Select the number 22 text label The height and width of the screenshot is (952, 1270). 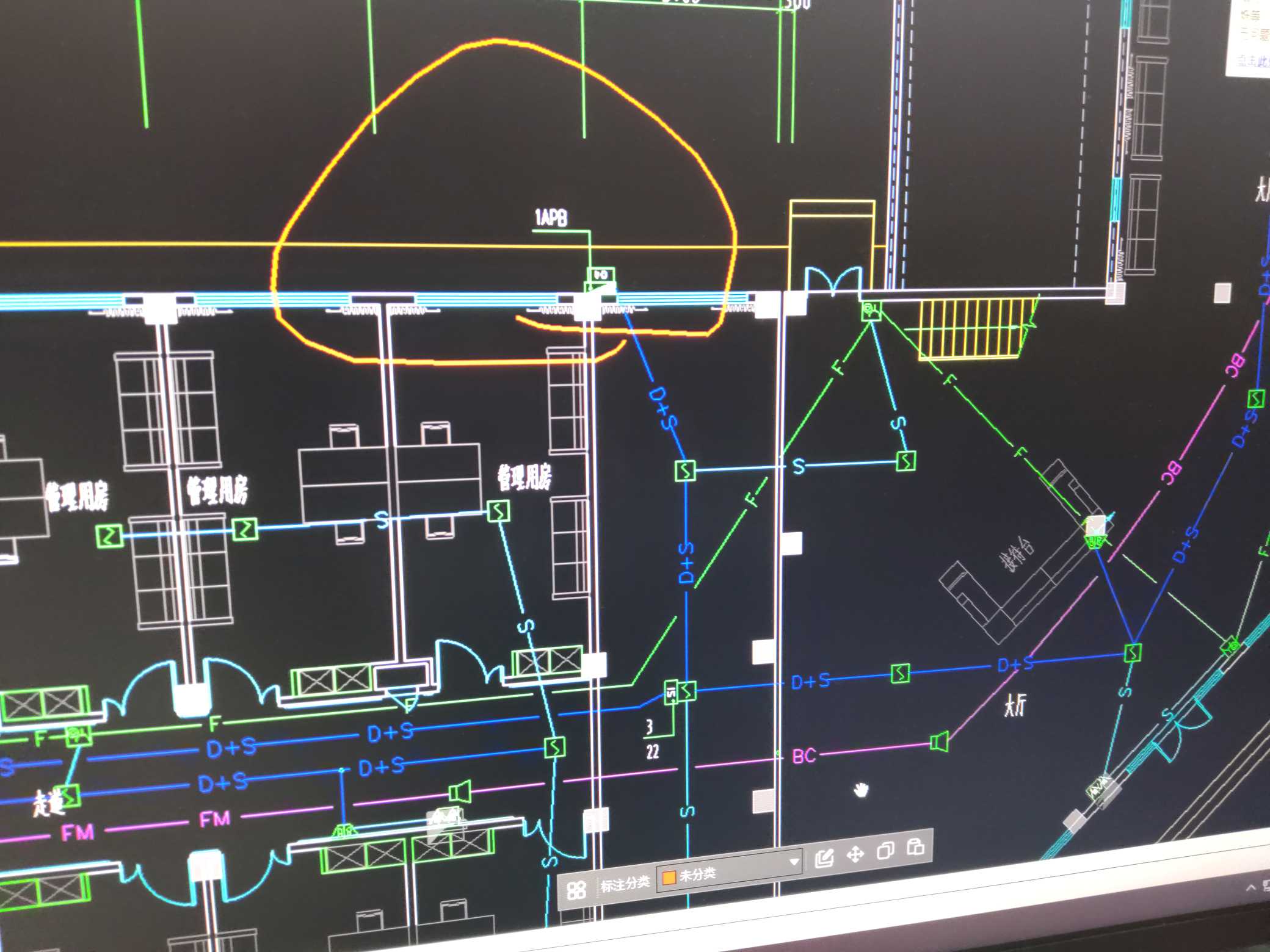[x=653, y=752]
